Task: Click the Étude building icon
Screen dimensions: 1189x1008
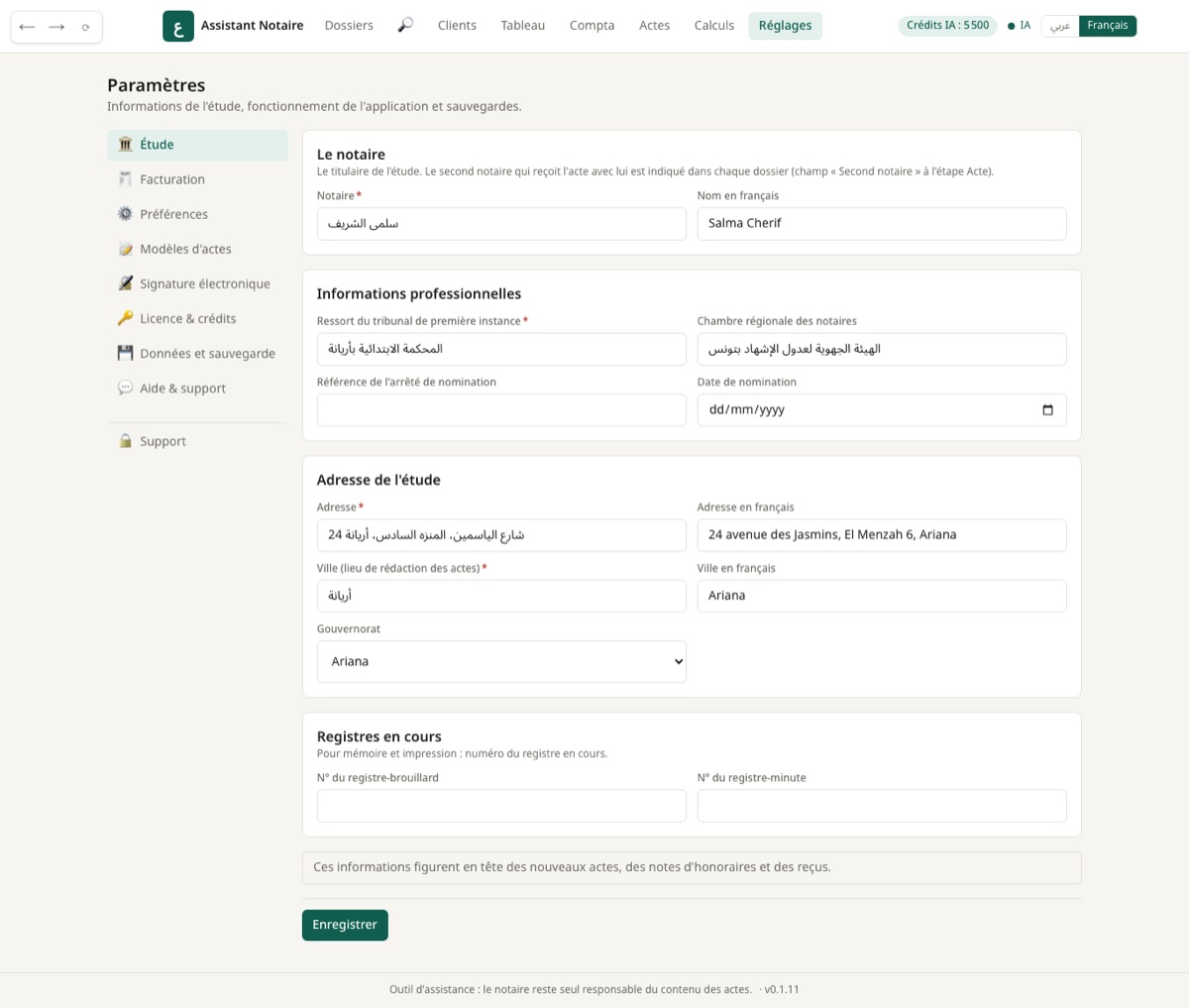Action: tap(125, 145)
